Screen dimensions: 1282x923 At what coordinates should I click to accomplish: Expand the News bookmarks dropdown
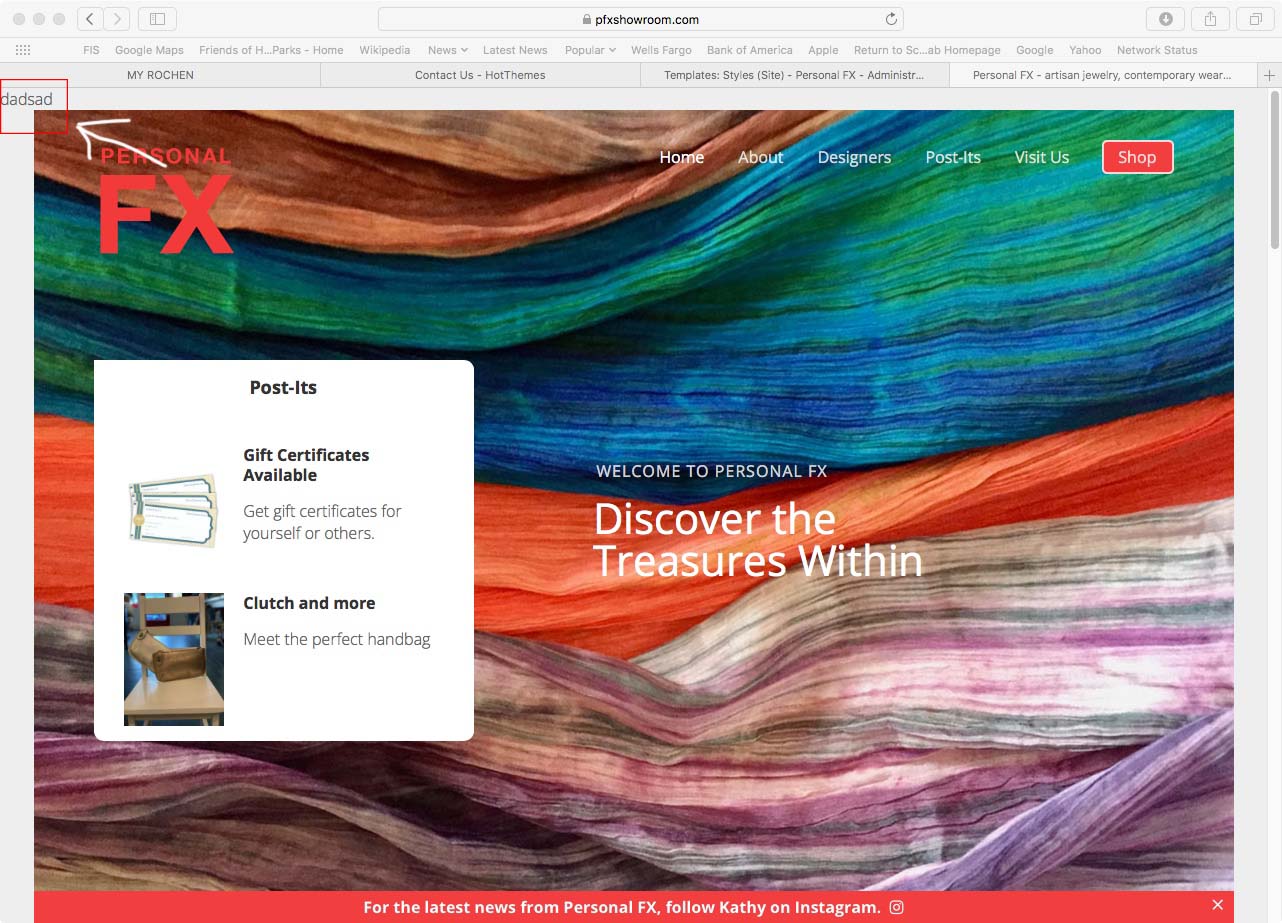pos(448,50)
